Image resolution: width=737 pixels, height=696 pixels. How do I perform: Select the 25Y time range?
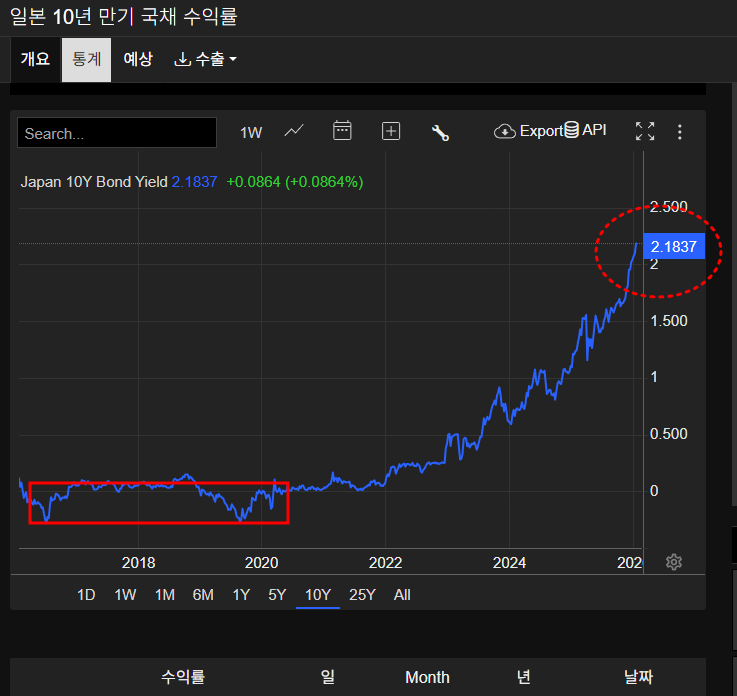(362, 595)
